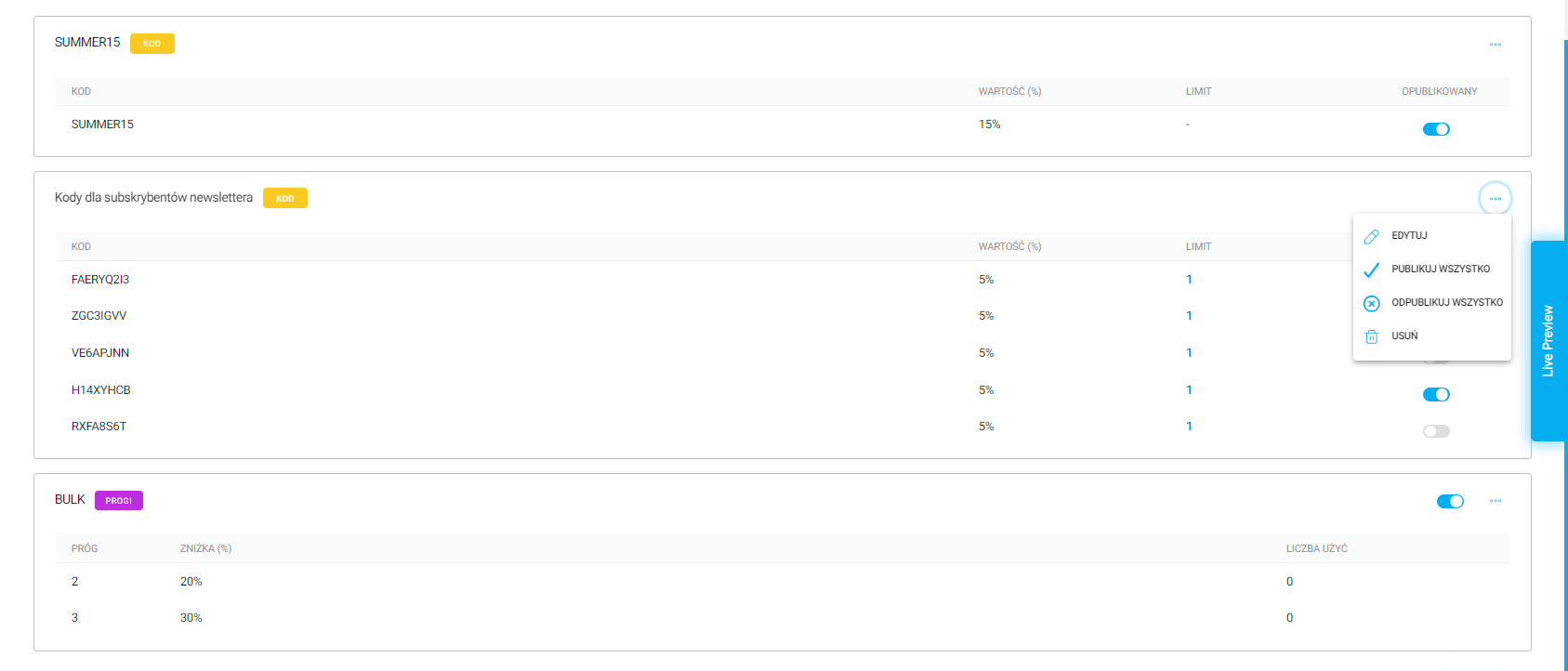Toggle published switch for SUMMER15 code

[1436, 129]
